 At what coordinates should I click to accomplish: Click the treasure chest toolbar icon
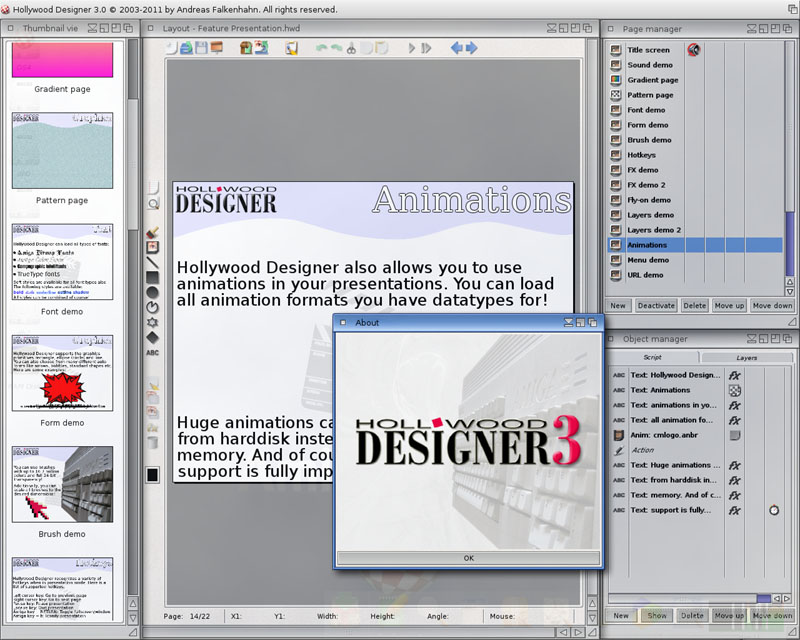[246, 48]
